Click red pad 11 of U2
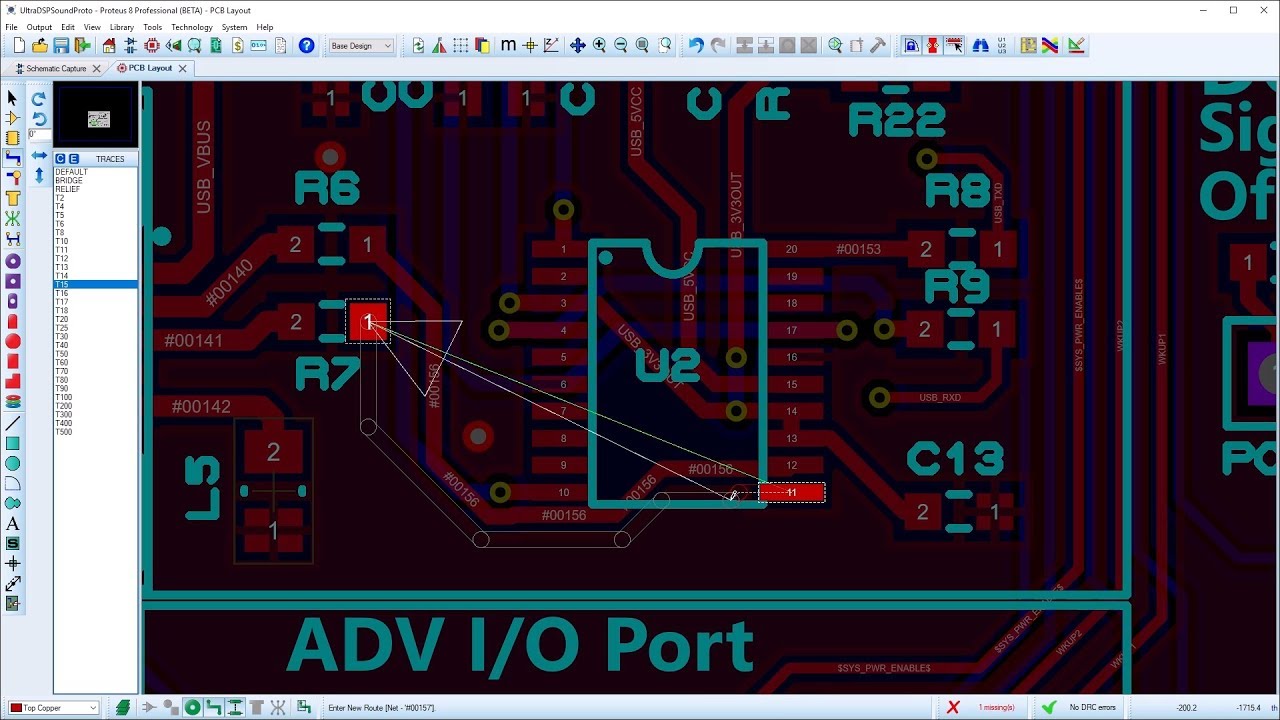1280x720 pixels. pyautogui.click(x=791, y=492)
